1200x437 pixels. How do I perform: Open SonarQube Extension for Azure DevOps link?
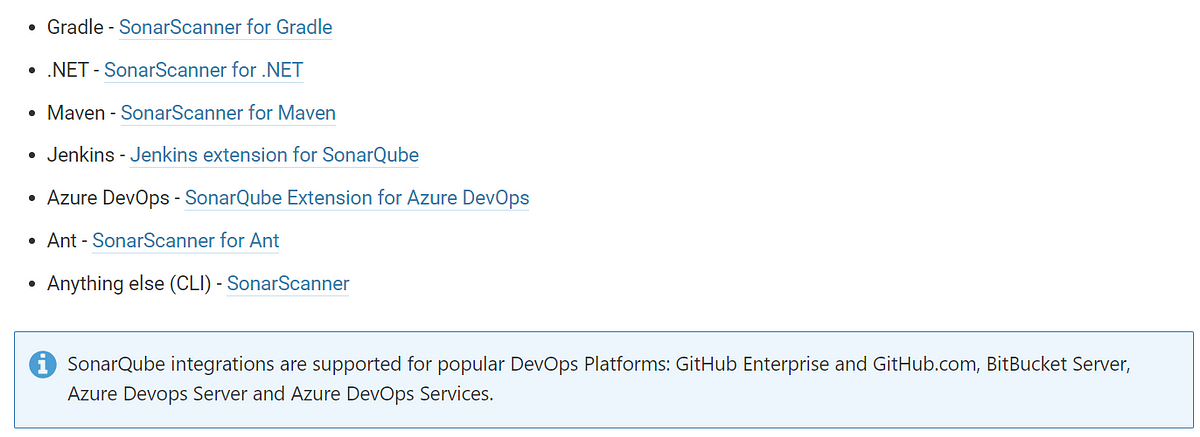pos(357,198)
